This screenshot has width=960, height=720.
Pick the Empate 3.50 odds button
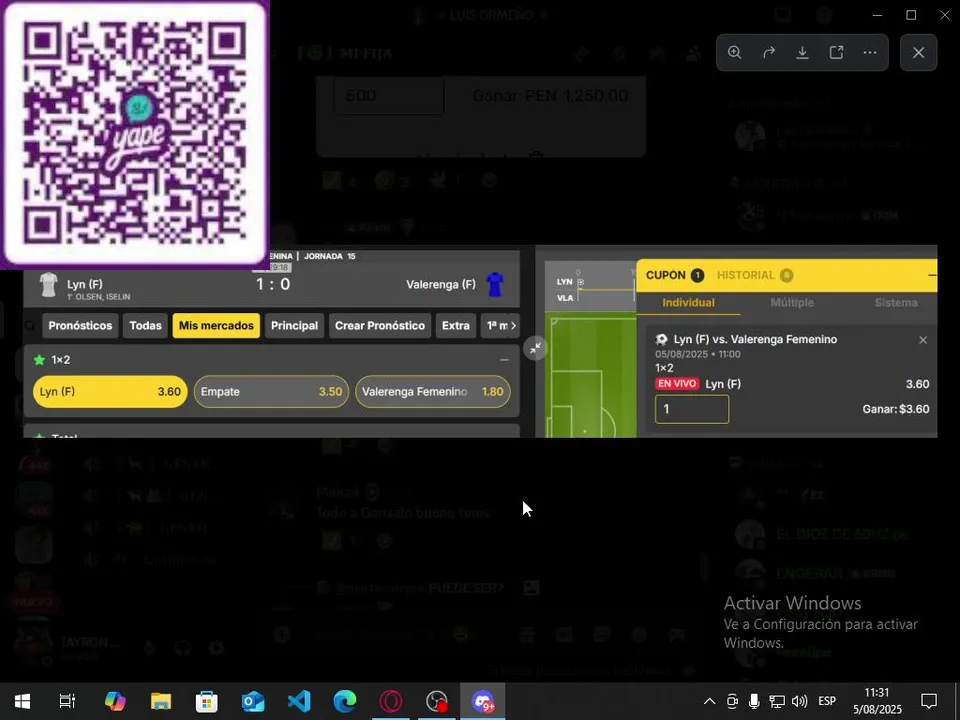click(x=271, y=392)
